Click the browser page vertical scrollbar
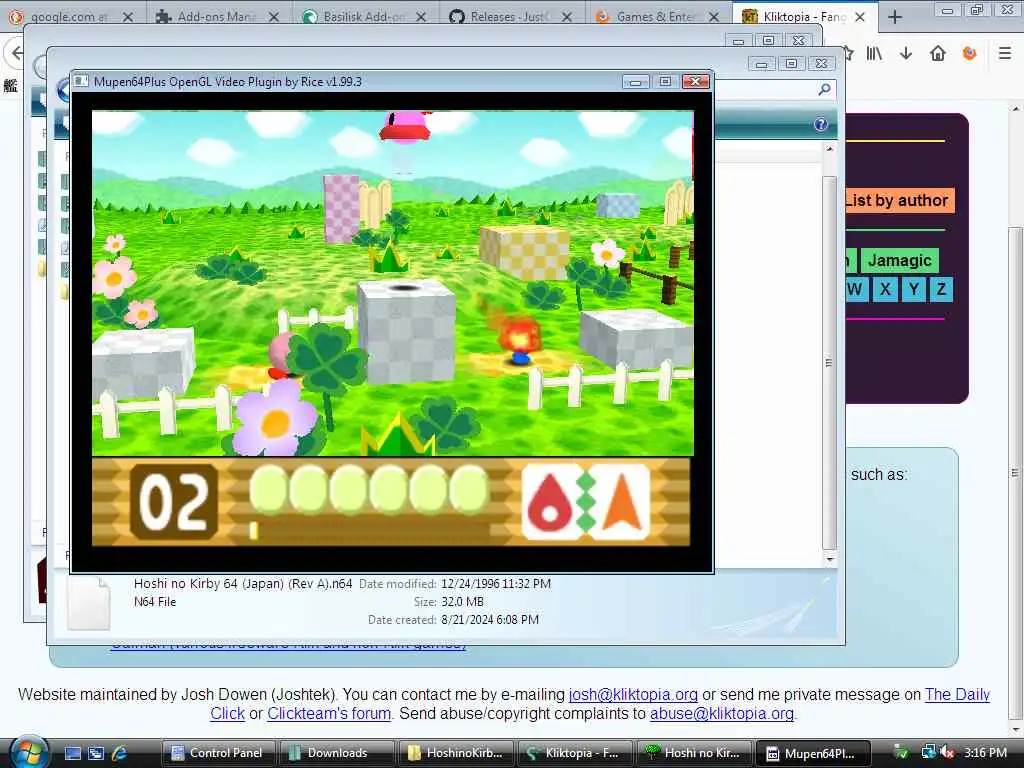1024x768 pixels. click(x=1015, y=472)
